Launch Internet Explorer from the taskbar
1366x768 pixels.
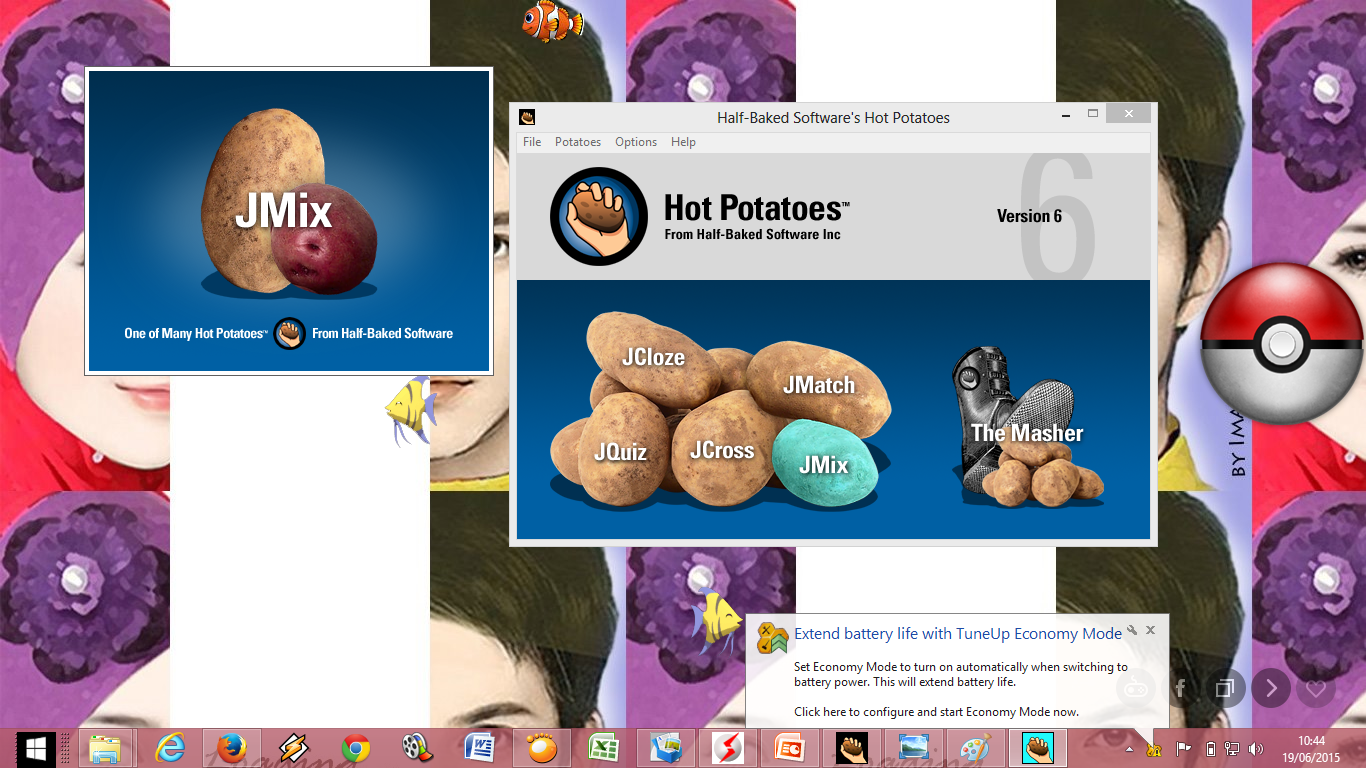tap(169, 748)
